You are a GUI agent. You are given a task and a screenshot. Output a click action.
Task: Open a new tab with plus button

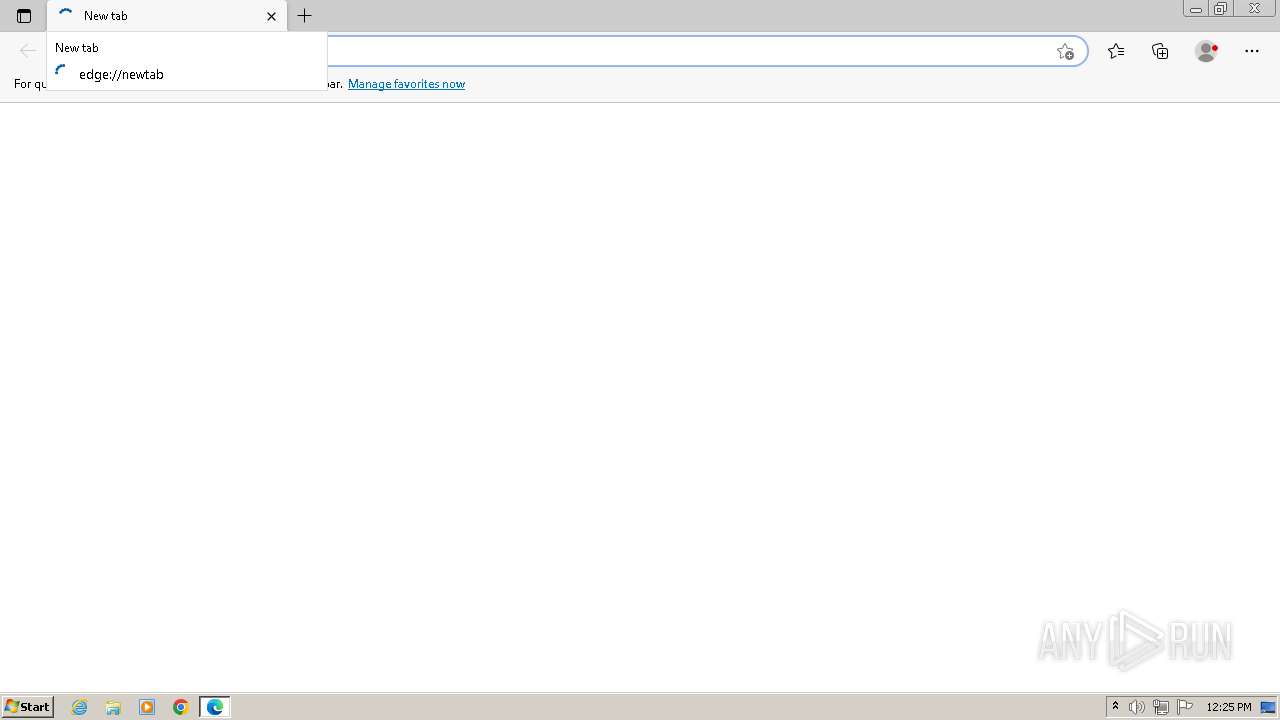tap(305, 16)
